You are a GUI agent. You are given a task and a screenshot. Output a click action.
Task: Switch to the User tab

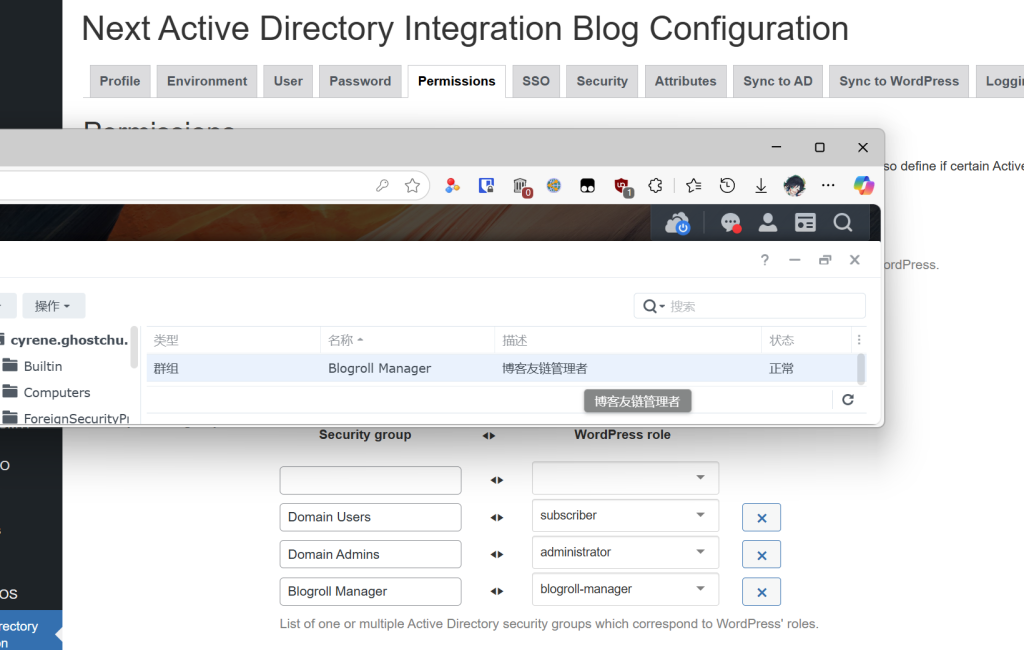tap(288, 81)
